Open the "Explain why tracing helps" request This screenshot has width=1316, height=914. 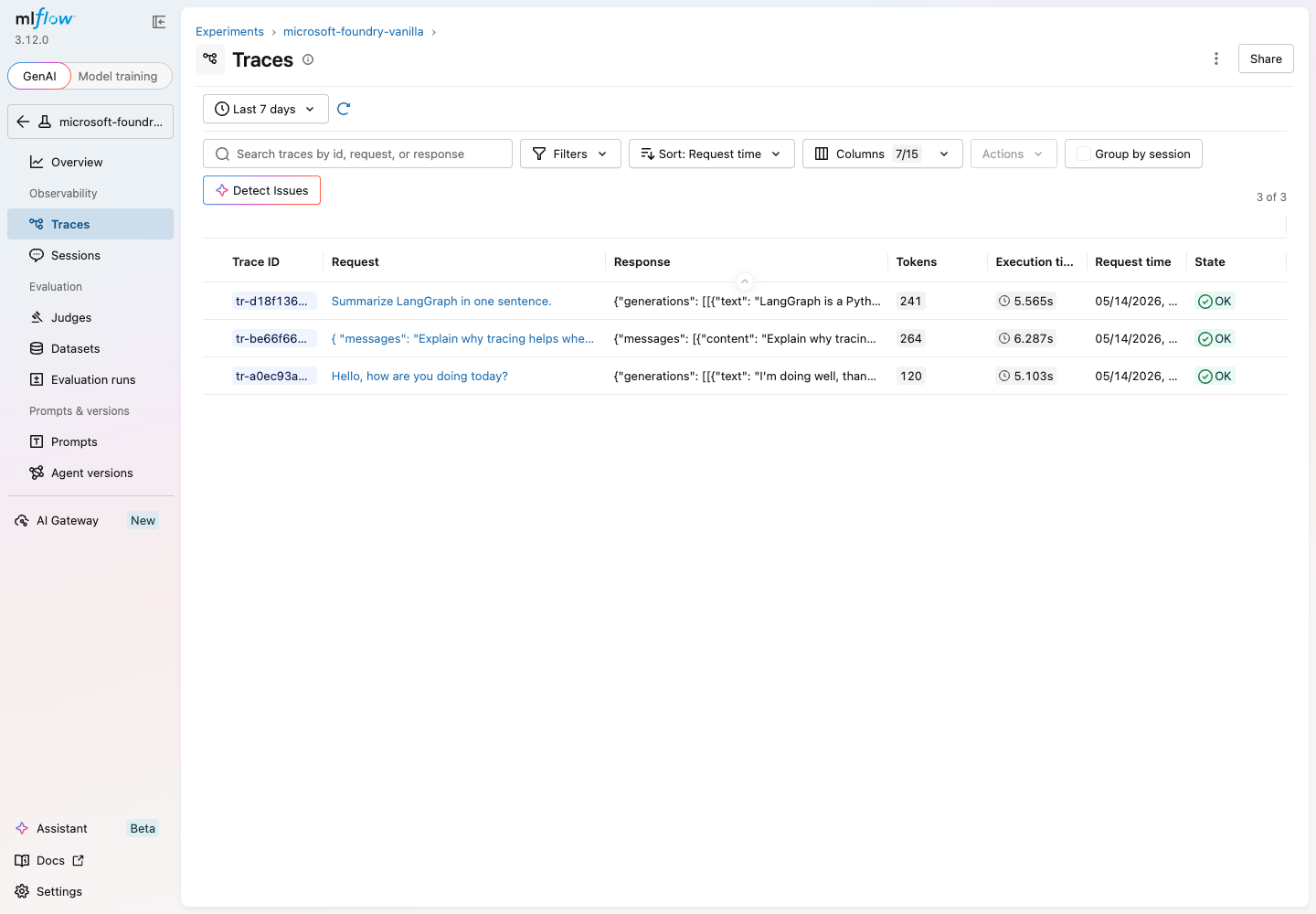coord(462,339)
